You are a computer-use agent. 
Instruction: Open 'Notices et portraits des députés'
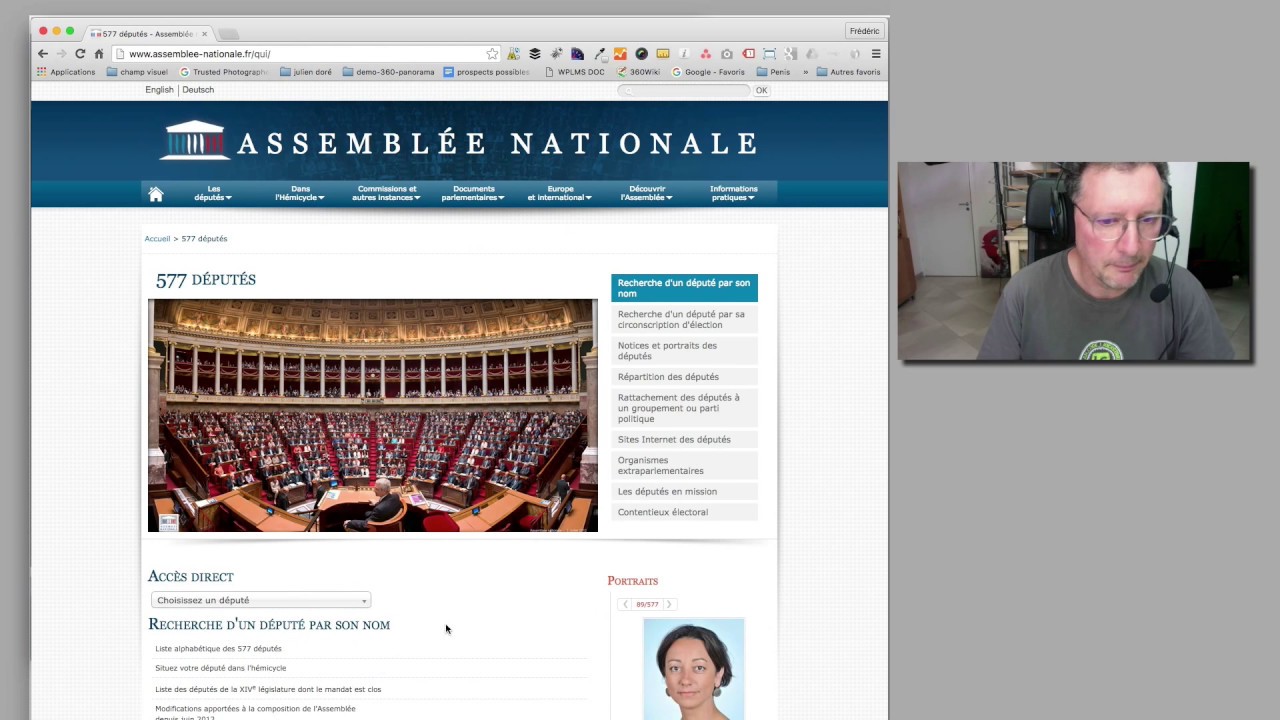(x=684, y=351)
